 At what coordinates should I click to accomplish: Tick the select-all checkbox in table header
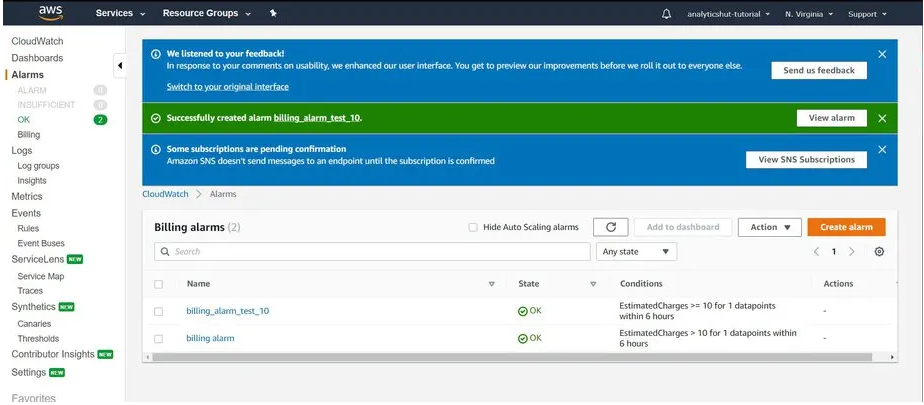tap(159, 284)
